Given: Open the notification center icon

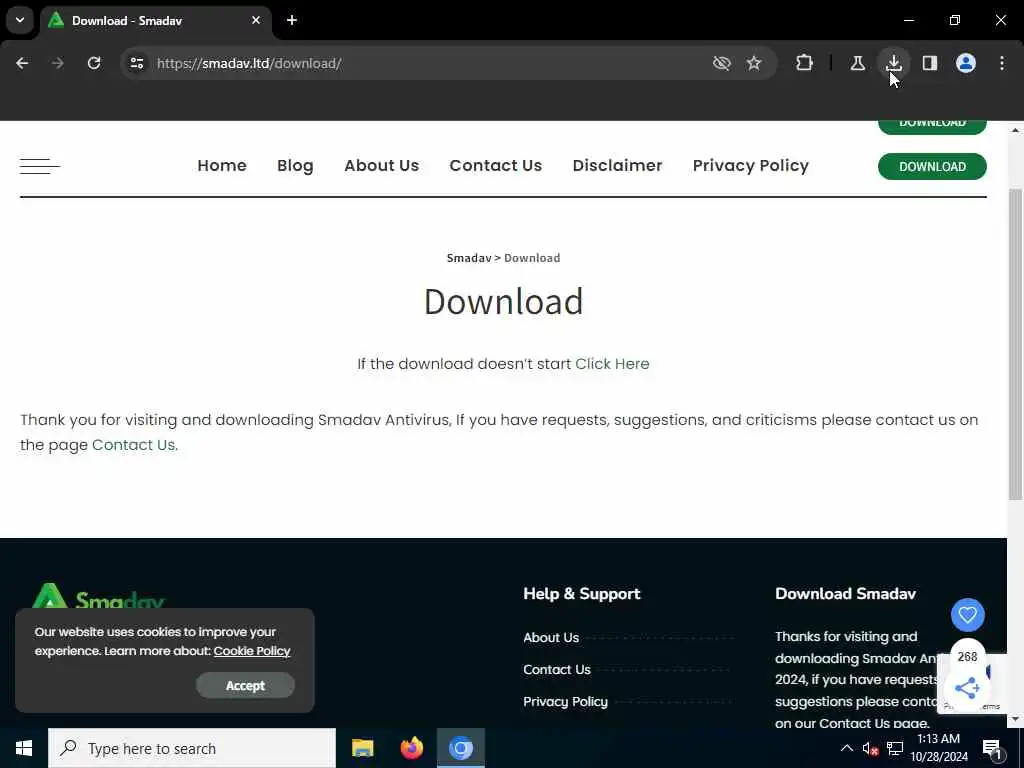Looking at the screenshot, I should click(993, 749).
